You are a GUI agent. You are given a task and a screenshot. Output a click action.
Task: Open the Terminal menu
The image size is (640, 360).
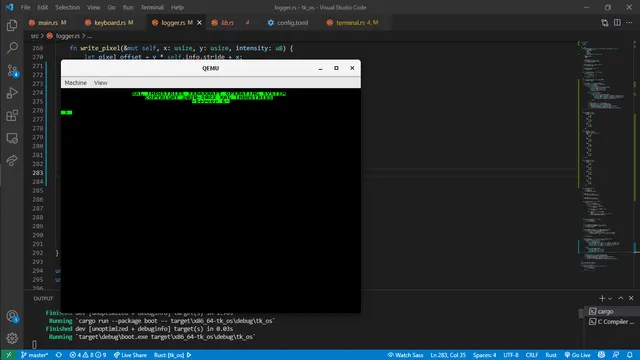[152, 7]
